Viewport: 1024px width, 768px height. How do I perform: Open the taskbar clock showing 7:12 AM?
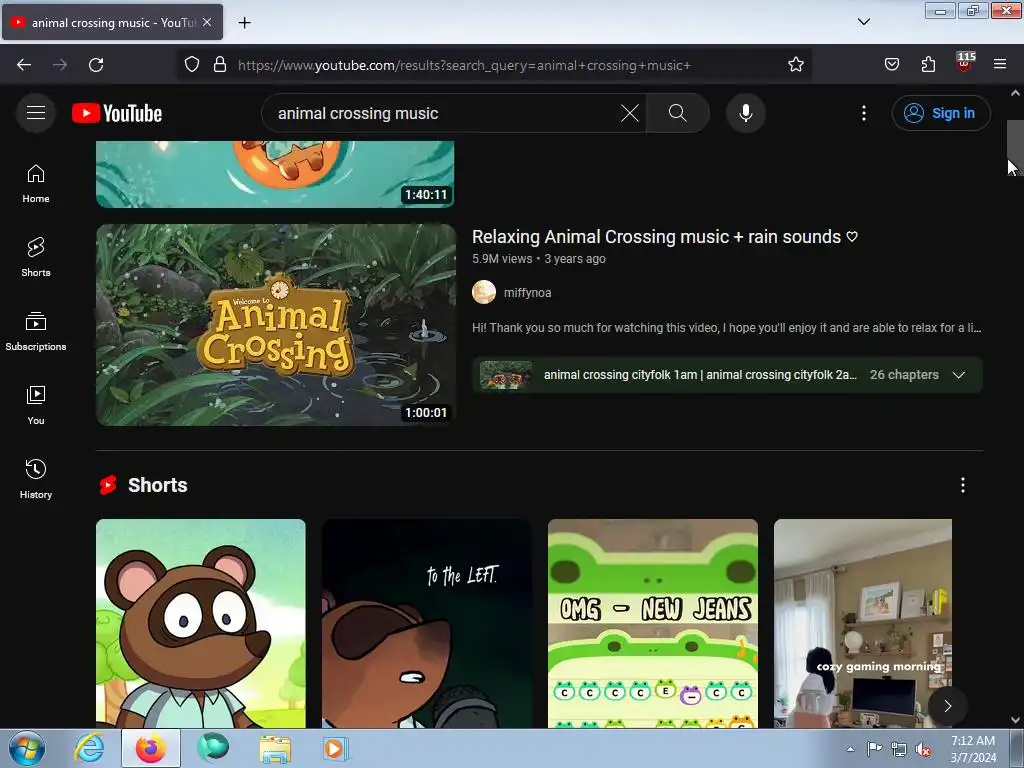(x=973, y=749)
